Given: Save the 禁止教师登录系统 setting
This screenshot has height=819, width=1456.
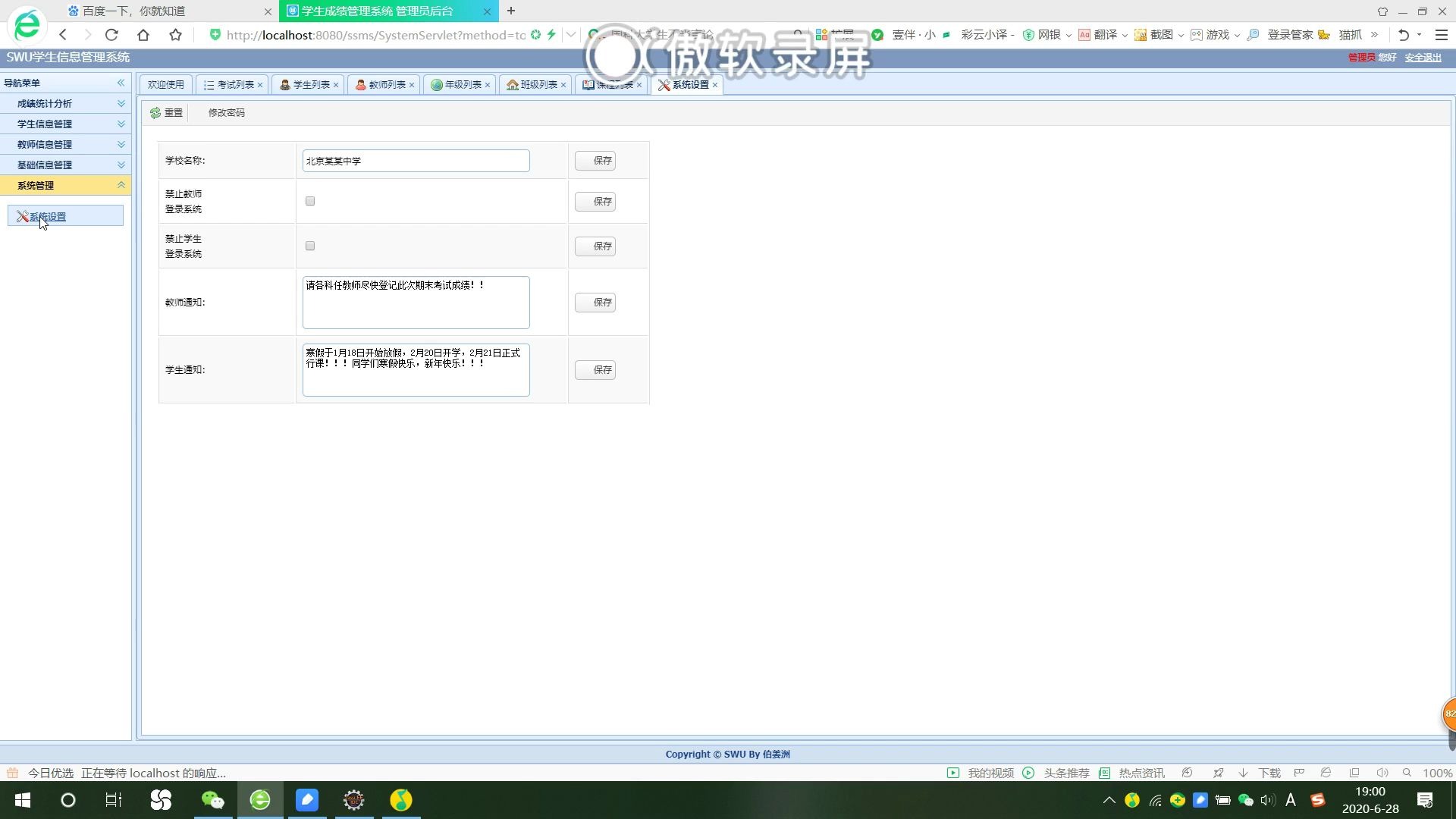Looking at the screenshot, I should (x=595, y=201).
